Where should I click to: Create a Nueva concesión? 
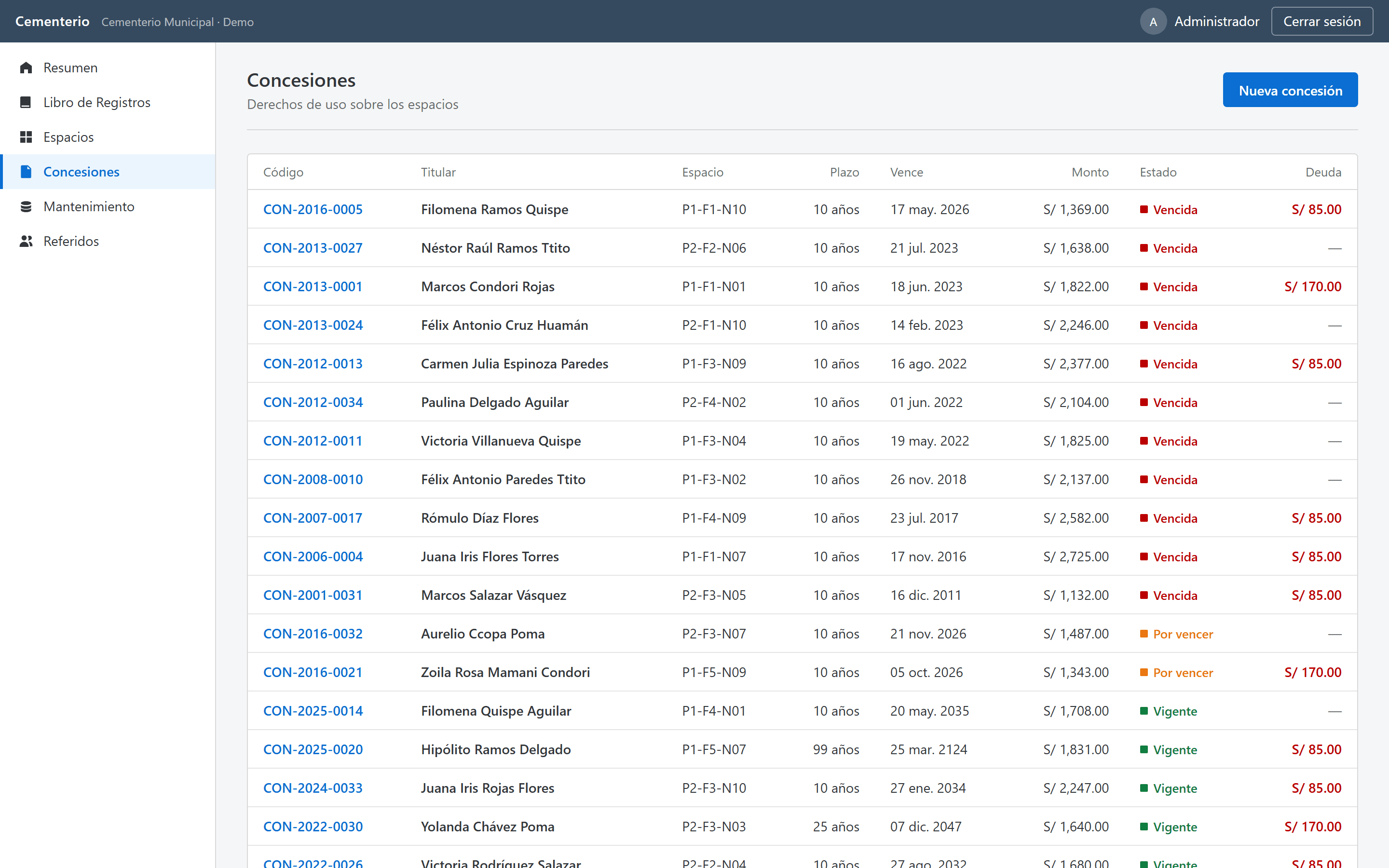click(1290, 90)
